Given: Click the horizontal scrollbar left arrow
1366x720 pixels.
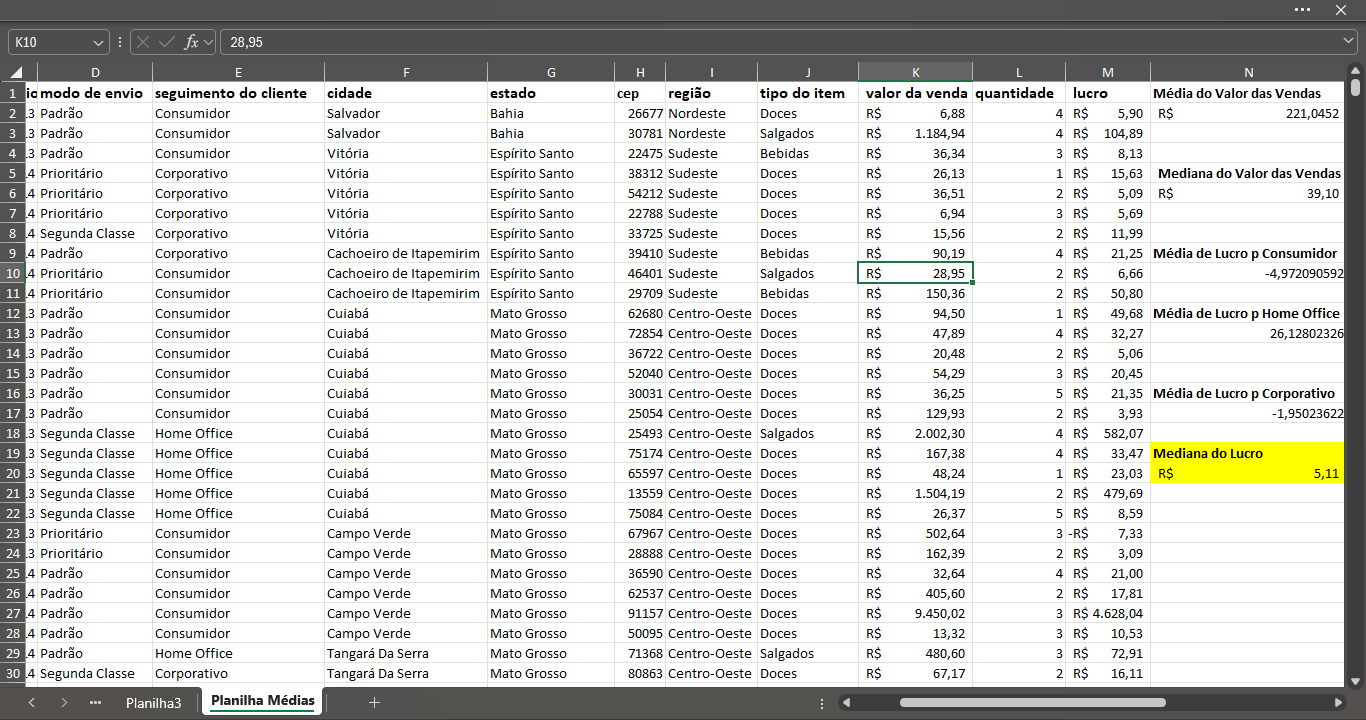Looking at the screenshot, I should pos(847,703).
